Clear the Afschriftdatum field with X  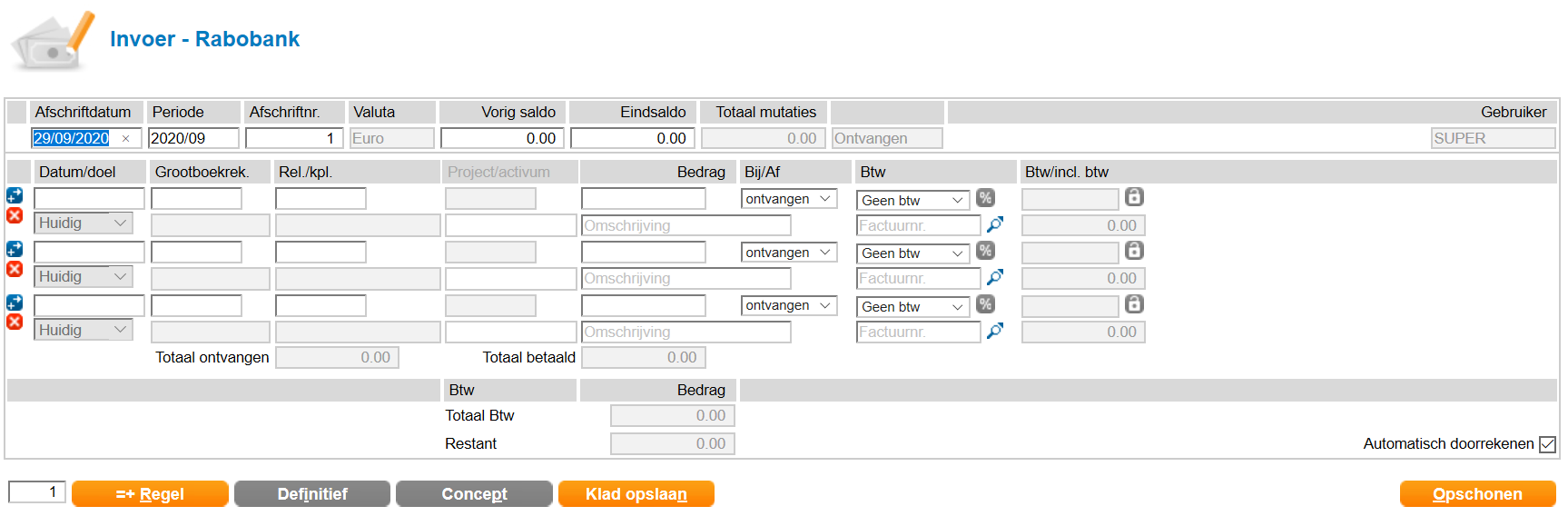pyautogui.click(x=125, y=138)
